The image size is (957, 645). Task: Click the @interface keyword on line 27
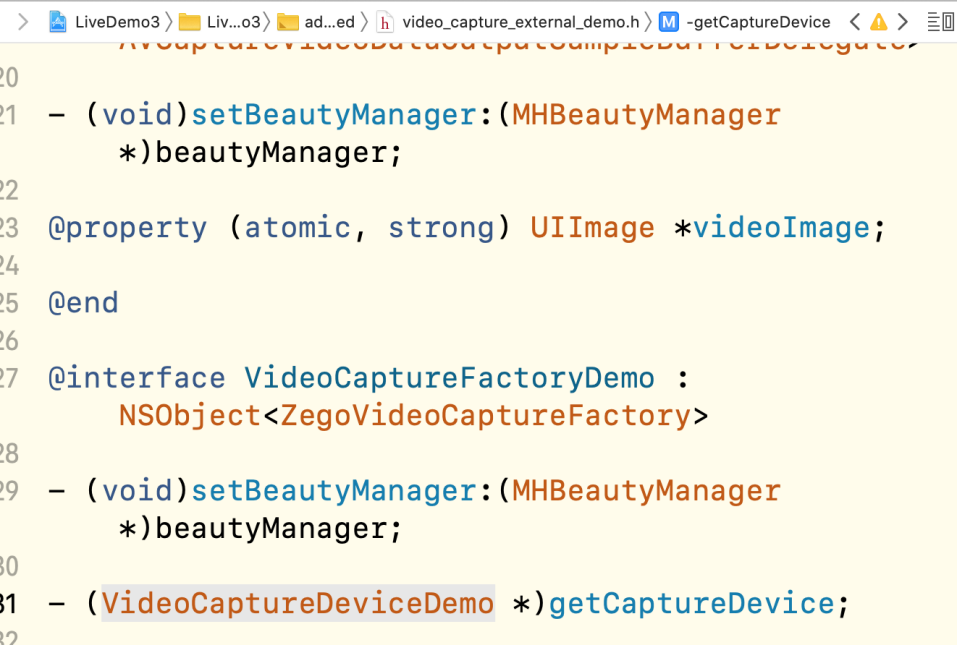137,378
